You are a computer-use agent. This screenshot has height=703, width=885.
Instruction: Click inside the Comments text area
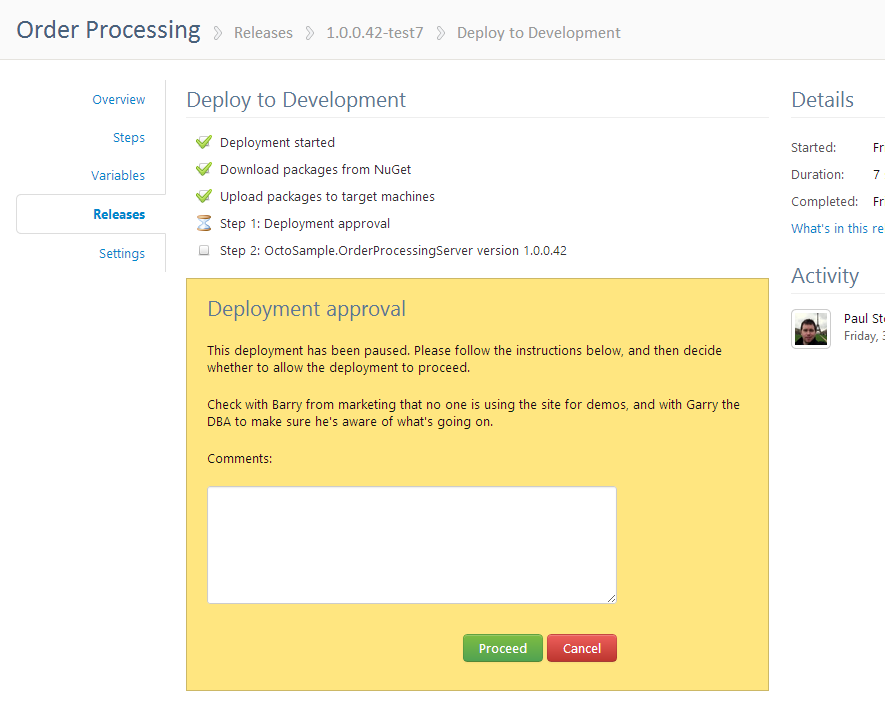[411, 543]
